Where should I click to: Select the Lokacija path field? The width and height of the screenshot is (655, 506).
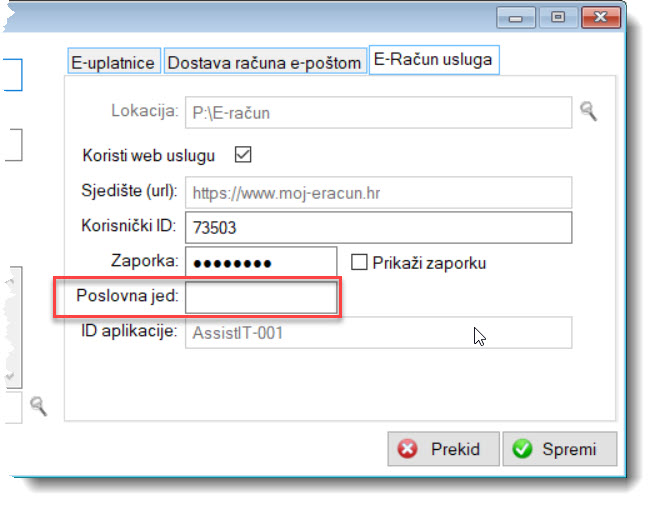pyautogui.click(x=378, y=113)
